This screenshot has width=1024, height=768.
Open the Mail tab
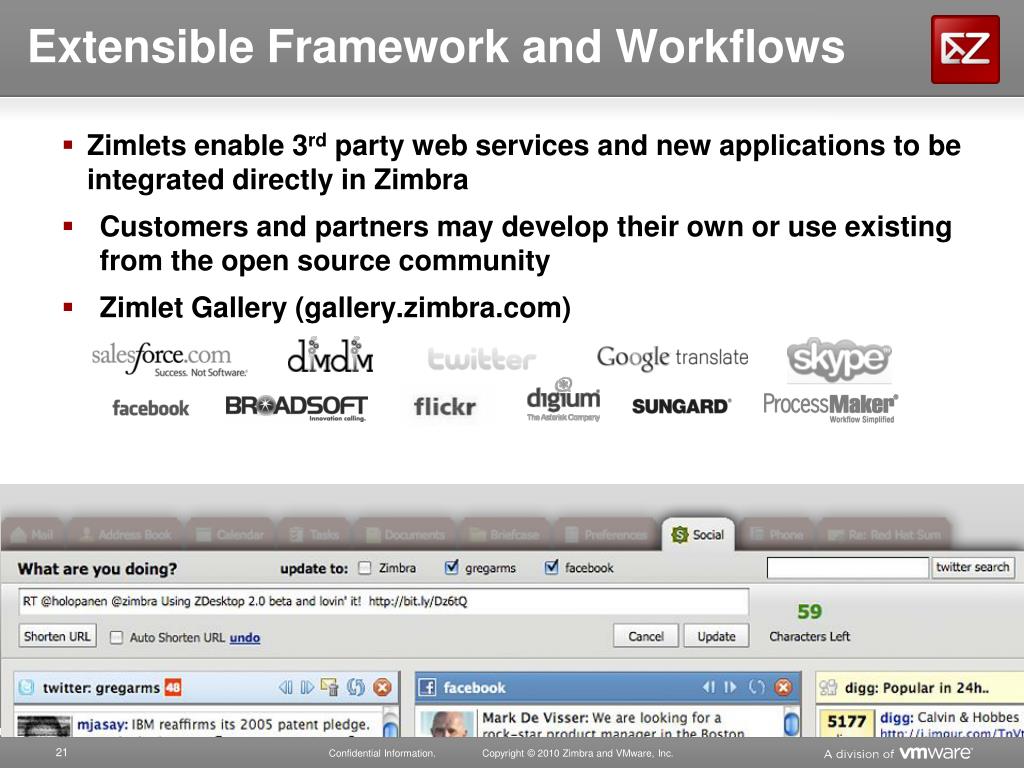33,534
